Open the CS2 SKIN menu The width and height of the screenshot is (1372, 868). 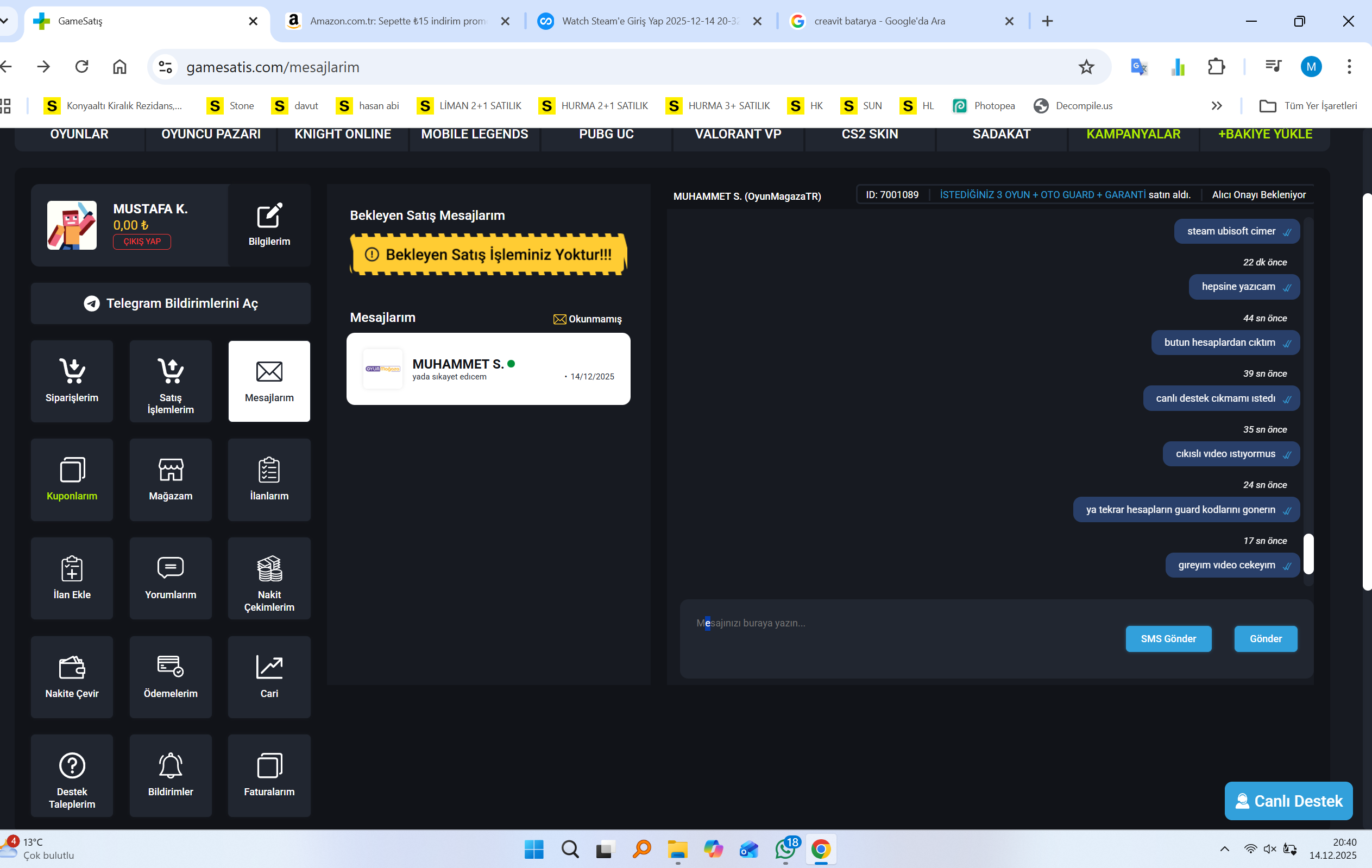pyautogui.click(x=870, y=135)
